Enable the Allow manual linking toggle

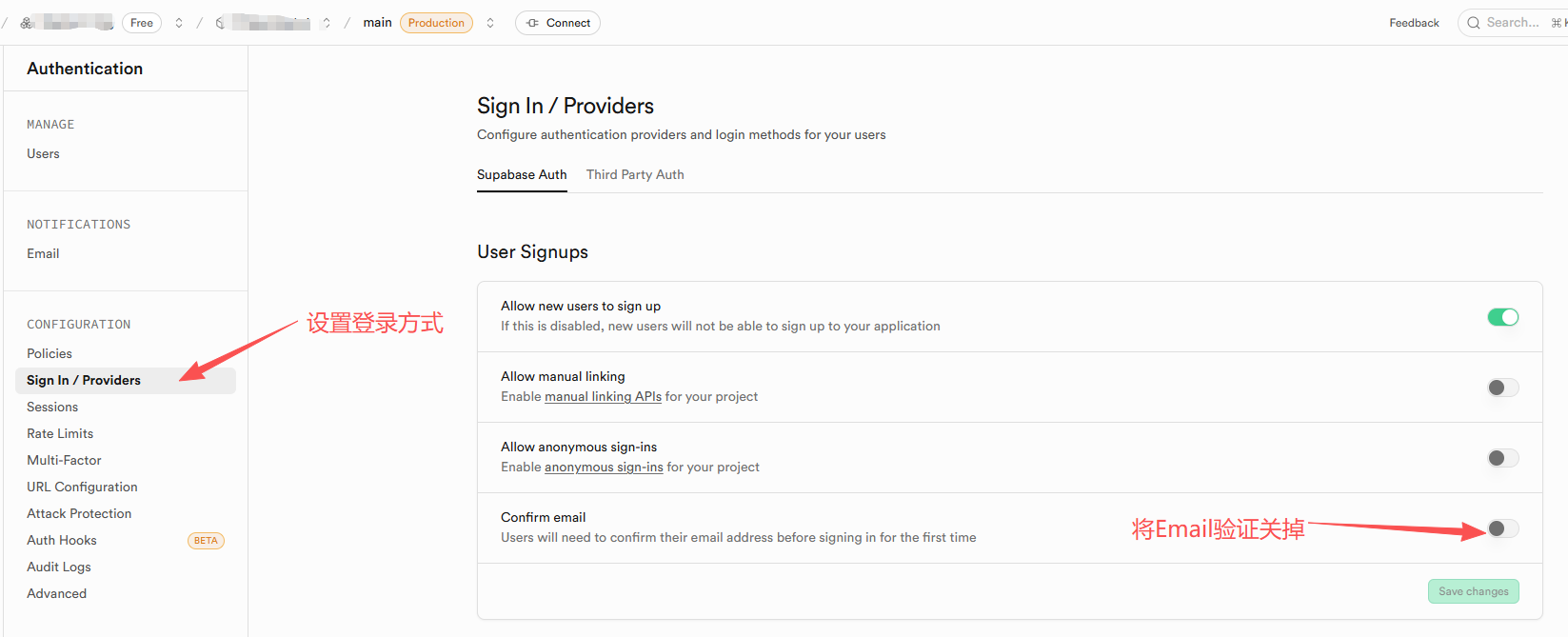coord(1502,388)
